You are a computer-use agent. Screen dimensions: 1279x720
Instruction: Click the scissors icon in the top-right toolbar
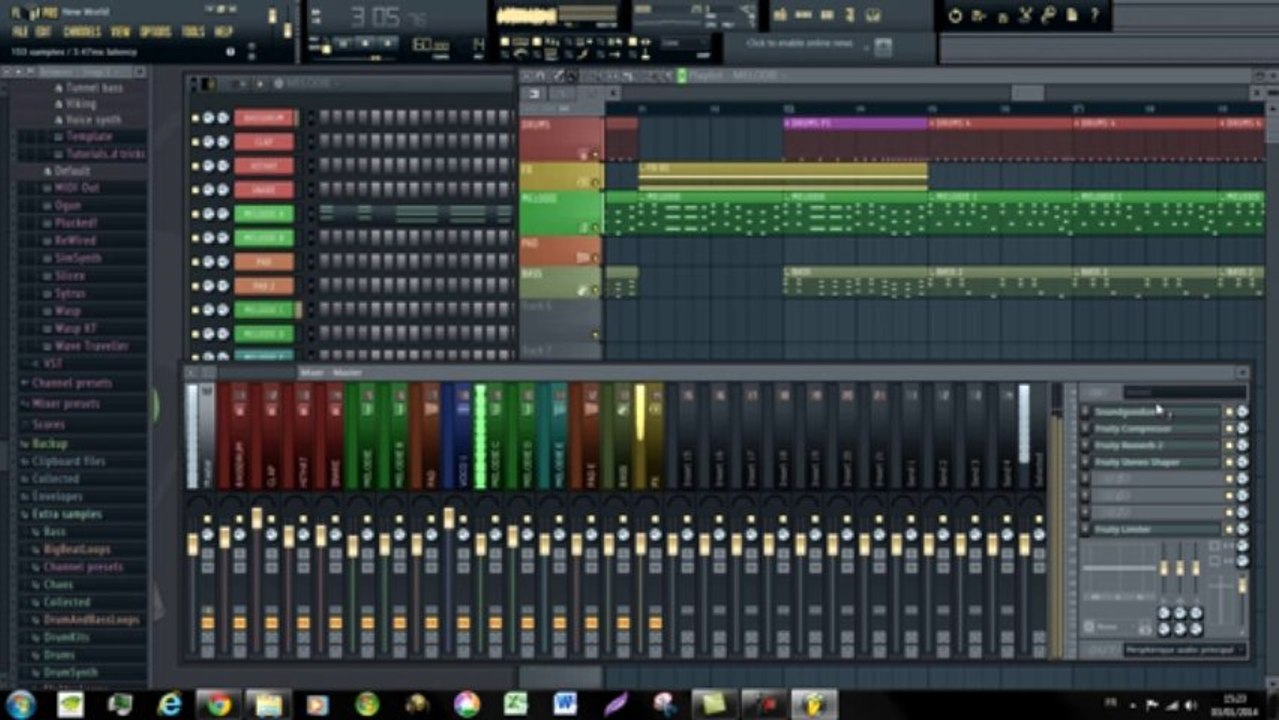(x=1026, y=15)
